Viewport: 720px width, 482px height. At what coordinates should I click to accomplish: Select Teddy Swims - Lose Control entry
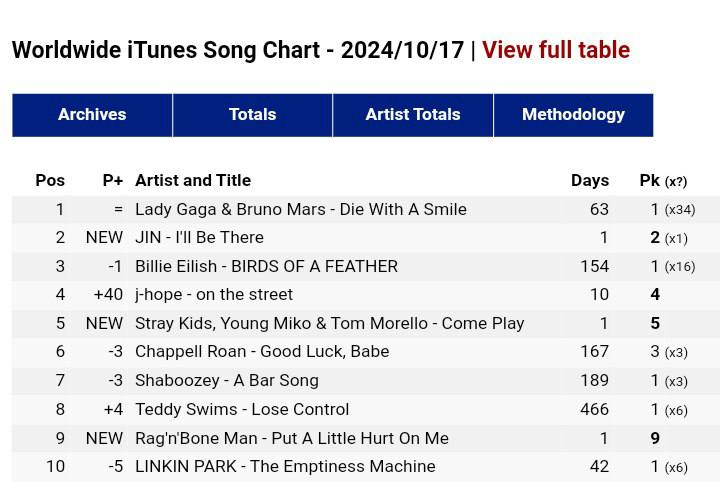point(242,410)
